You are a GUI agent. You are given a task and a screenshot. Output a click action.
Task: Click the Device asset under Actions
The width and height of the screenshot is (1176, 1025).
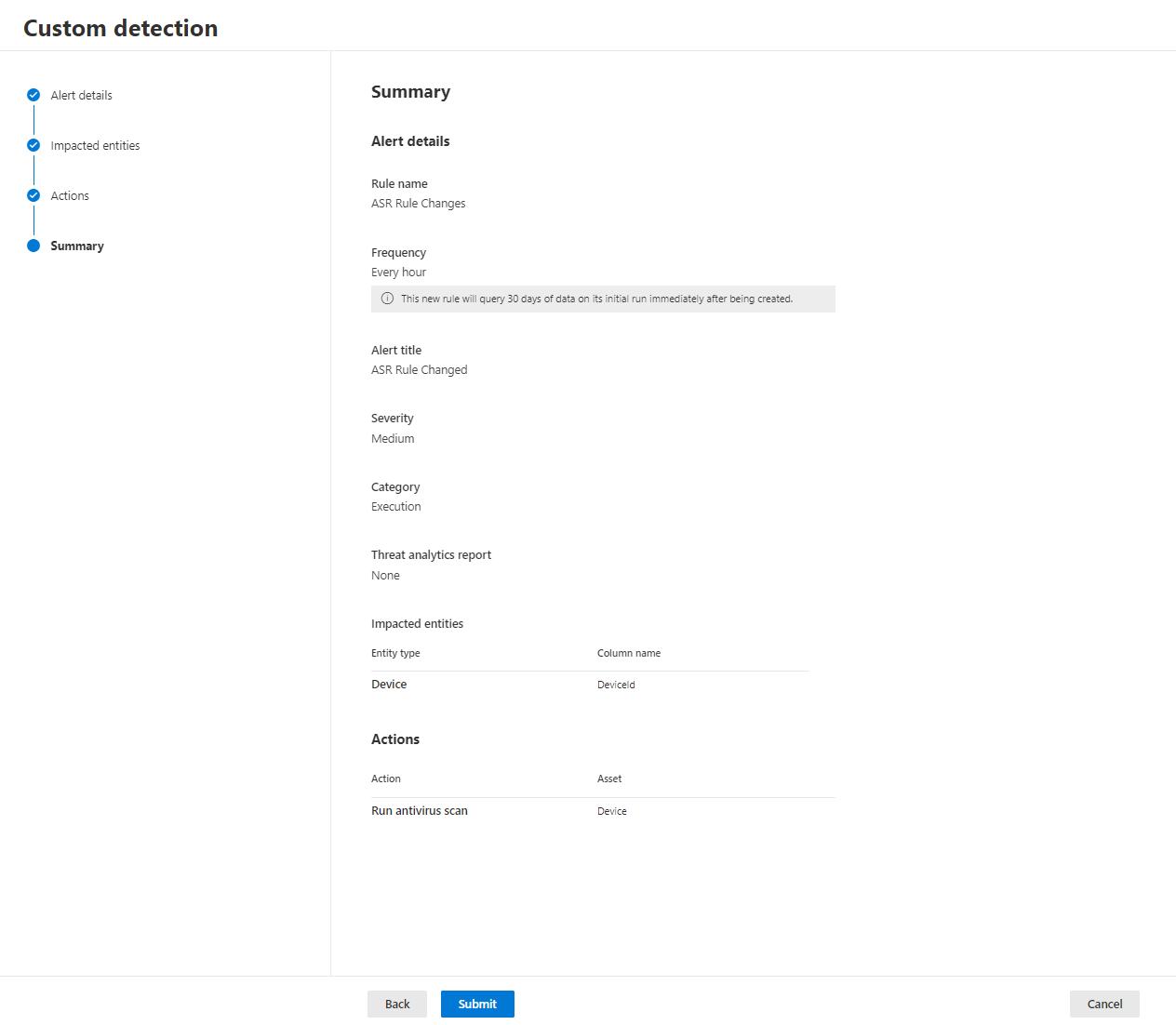click(611, 810)
